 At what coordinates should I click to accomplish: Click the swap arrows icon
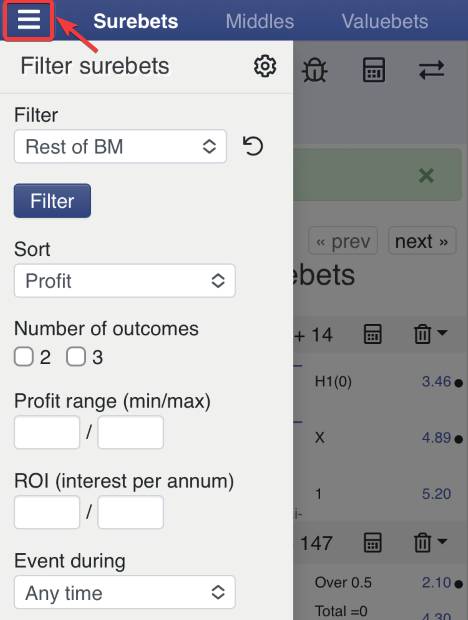click(432, 70)
